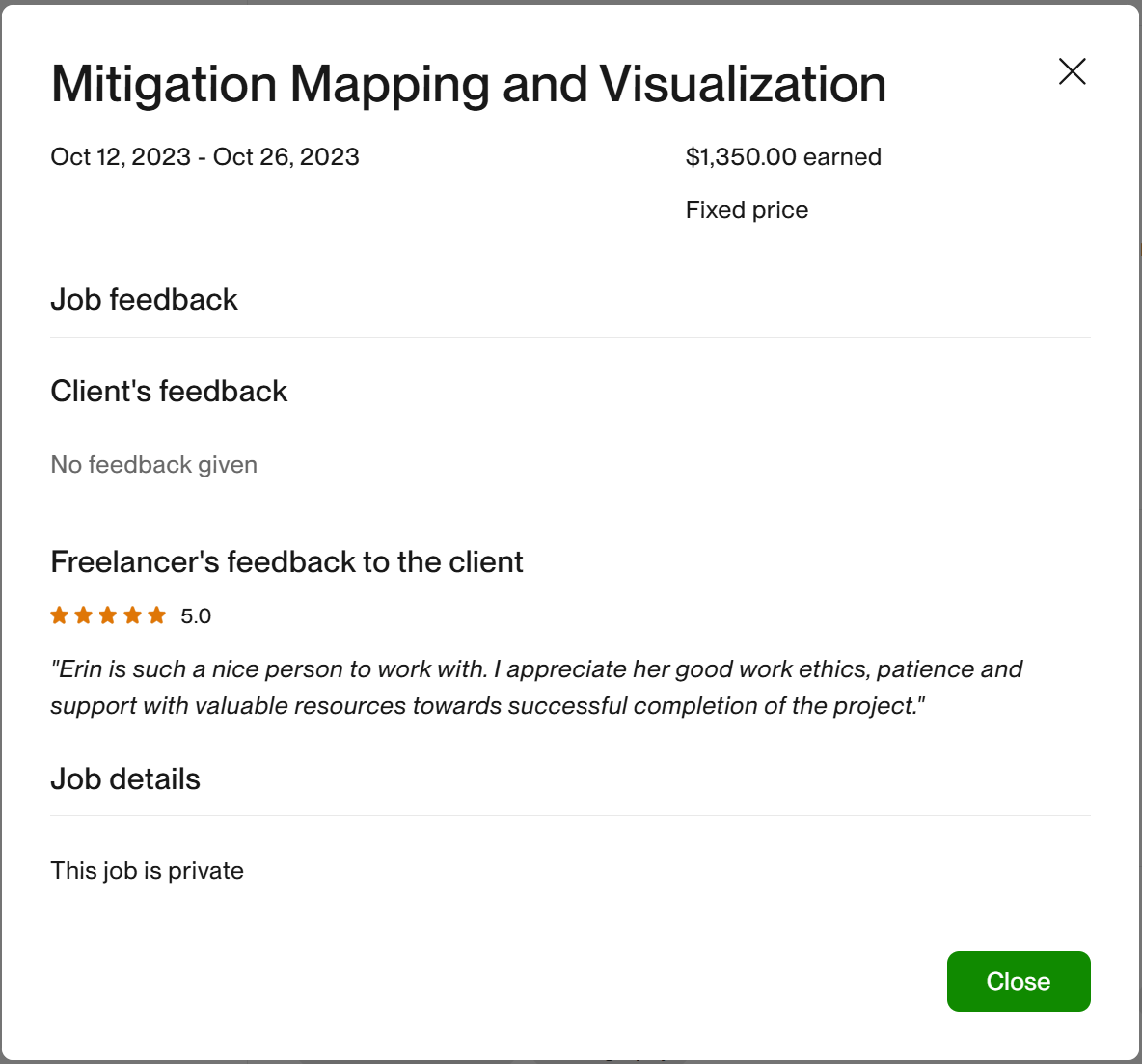Image resolution: width=1142 pixels, height=1064 pixels.
Task: Click the 5.0 rating score
Action: pyautogui.click(x=196, y=616)
